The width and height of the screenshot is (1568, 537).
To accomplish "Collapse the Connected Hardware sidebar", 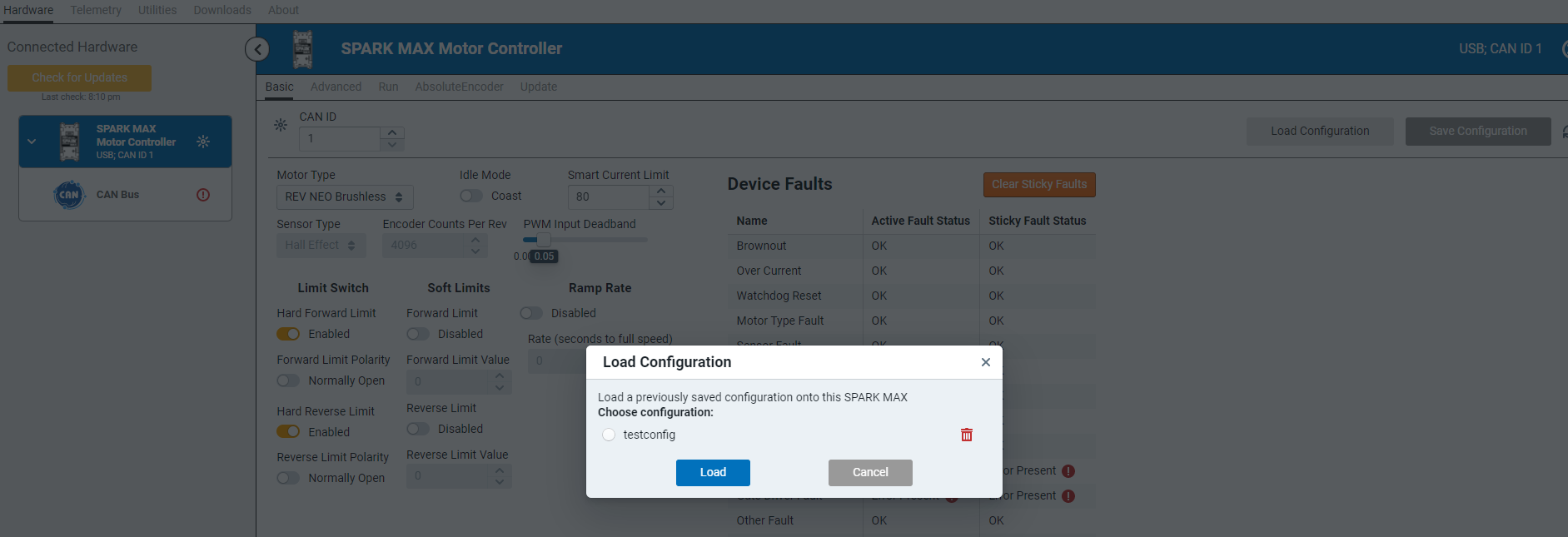I will click(x=257, y=49).
